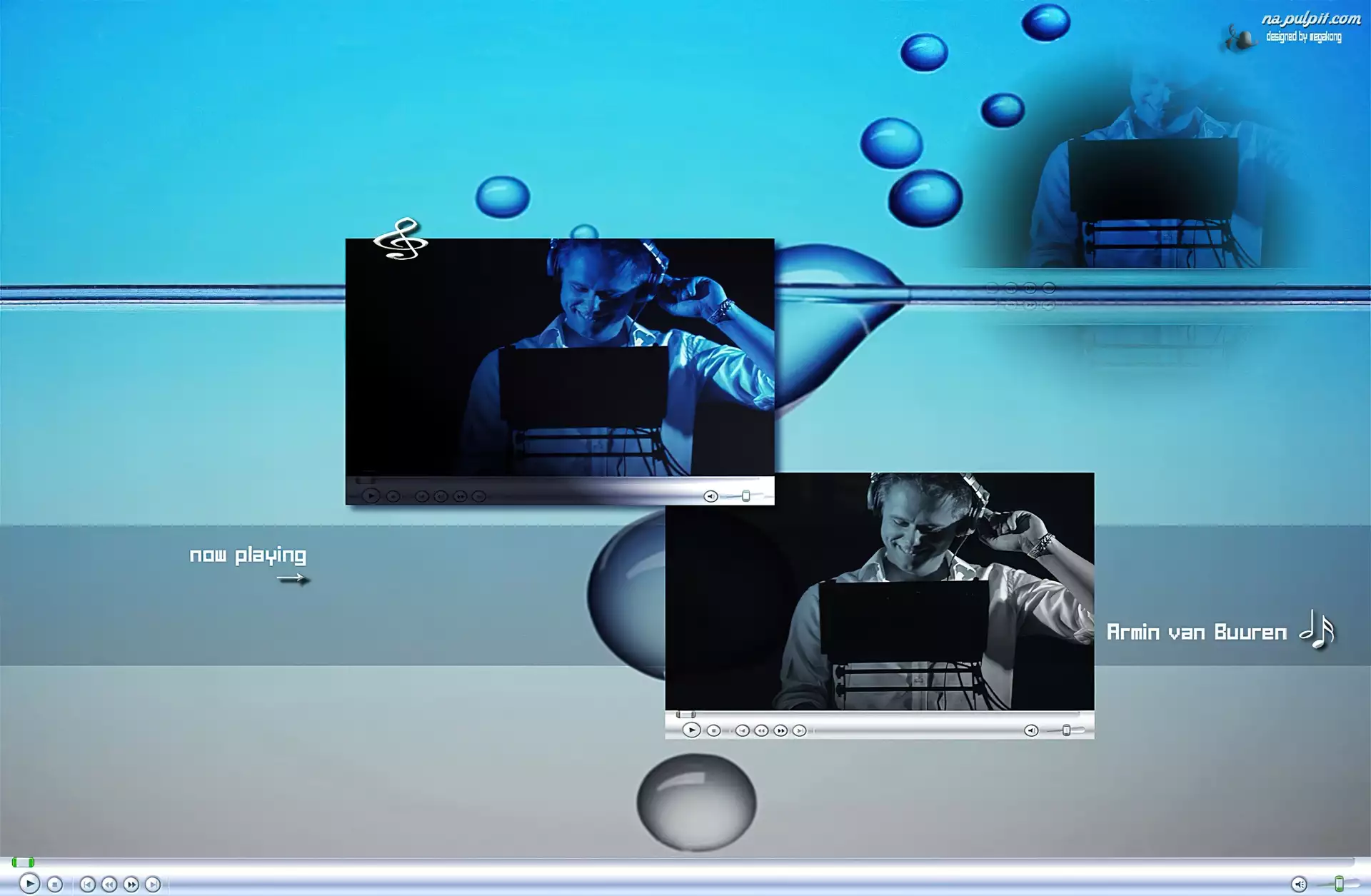Click Fast Forward in the grayscale video player
The width and height of the screenshot is (1371, 896).
(x=780, y=730)
